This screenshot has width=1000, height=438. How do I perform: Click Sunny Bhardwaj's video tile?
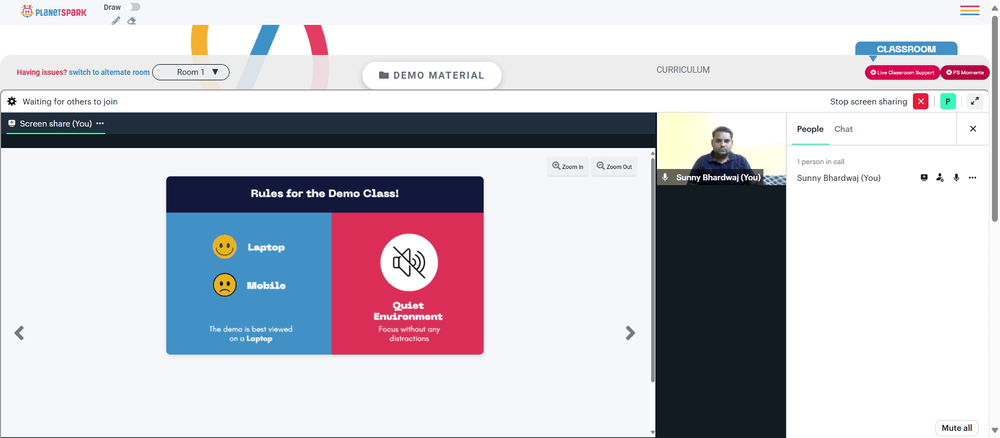[721, 149]
